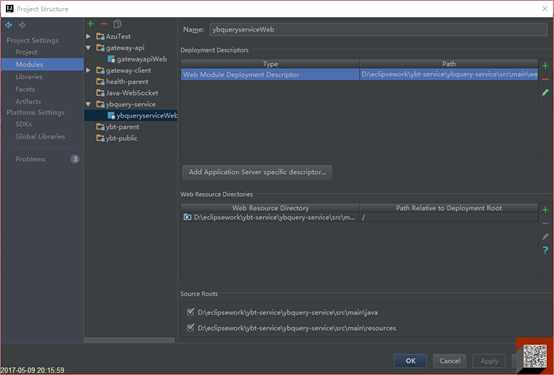Toggle the src\main\resources source root checkbox
This screenshot has width=554, height=375.
pyautogui.click(x=190, y=327)
